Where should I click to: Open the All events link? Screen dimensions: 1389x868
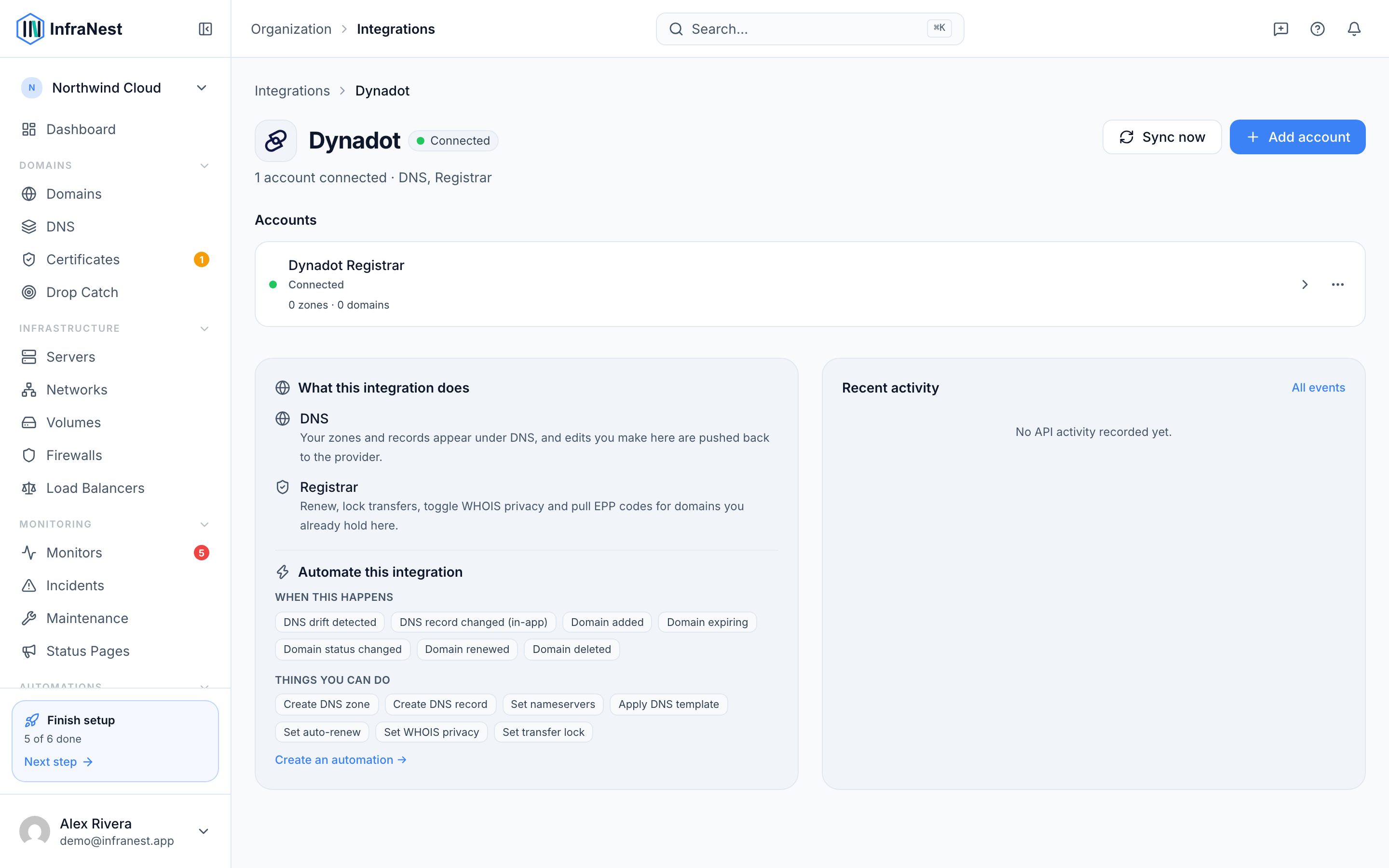[1318, 388]
